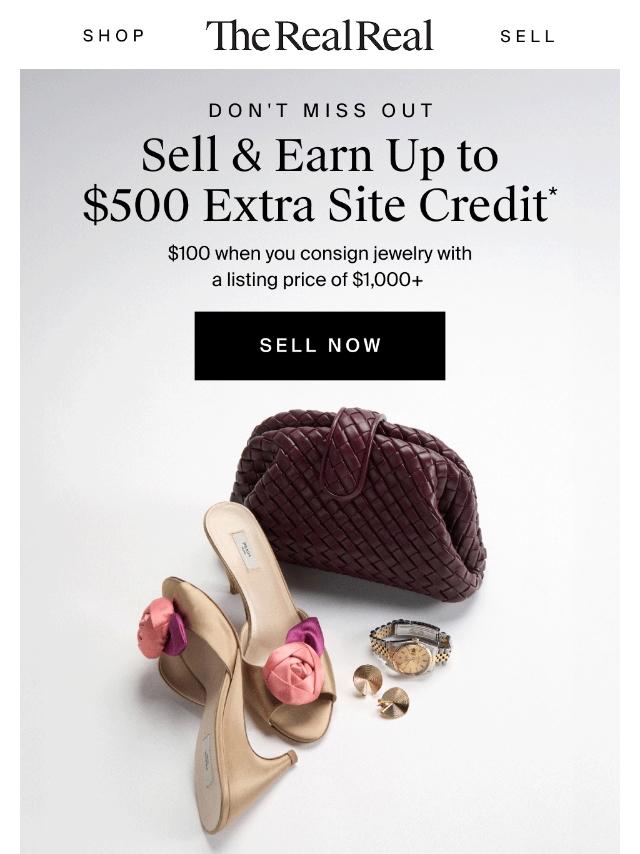Image resolution: width=640 pixels, height=854 pixels.
Task: Click the $100 jewelry consignment subtext
Action: pyautogui.click(x=320, y=266)
